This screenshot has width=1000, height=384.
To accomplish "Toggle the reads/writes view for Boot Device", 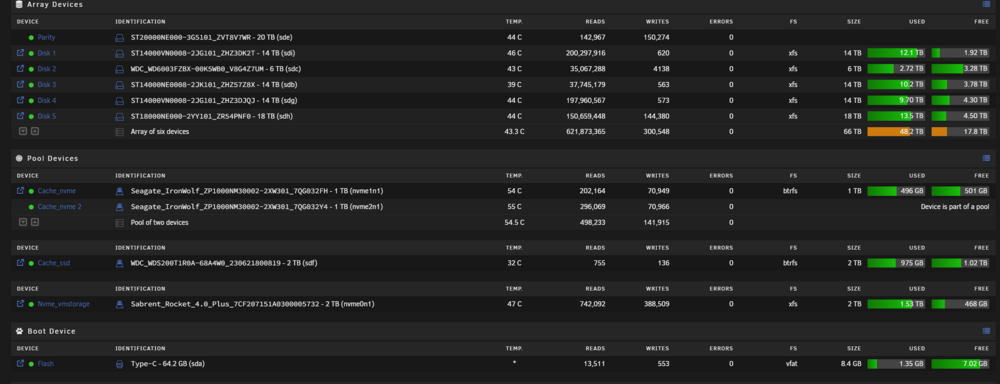I will tap(986, 331).
